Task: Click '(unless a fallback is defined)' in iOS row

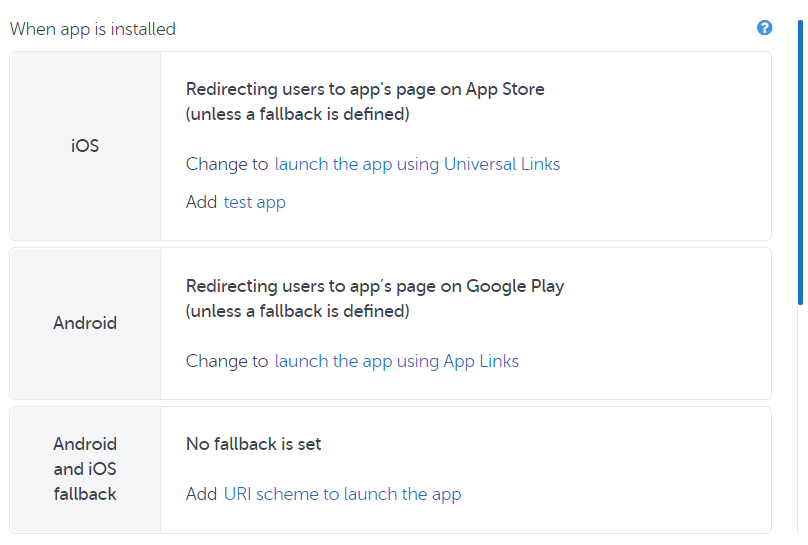Action: (x=297, y=114)
